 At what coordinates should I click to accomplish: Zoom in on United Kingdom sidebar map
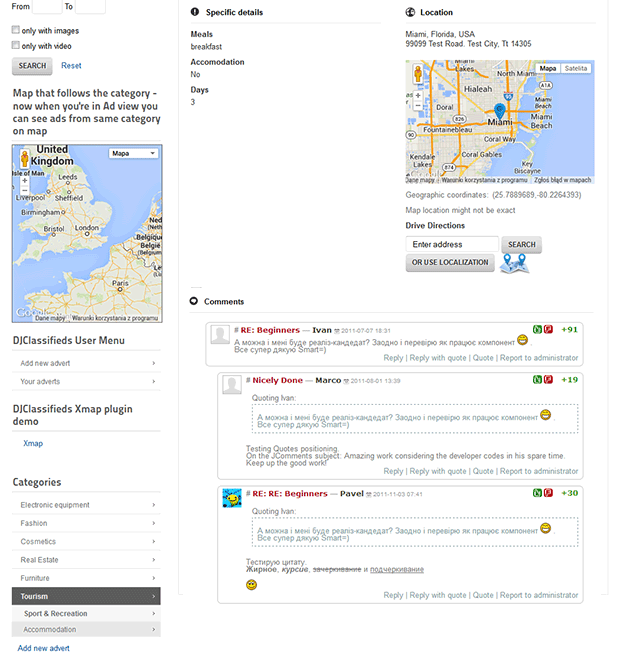(x=25, y=180)
